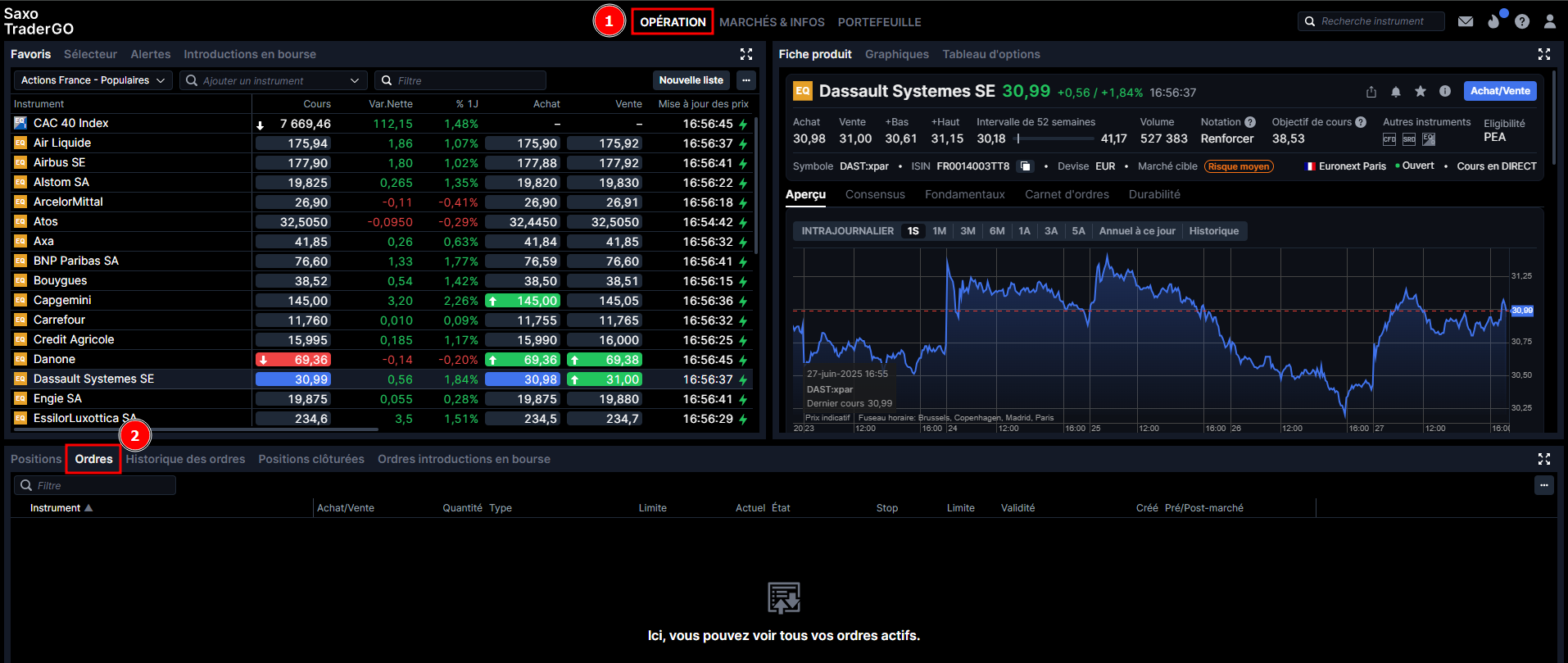Open the OPÉRATION menu
1568x663 pixels.
tap(673, 22)
